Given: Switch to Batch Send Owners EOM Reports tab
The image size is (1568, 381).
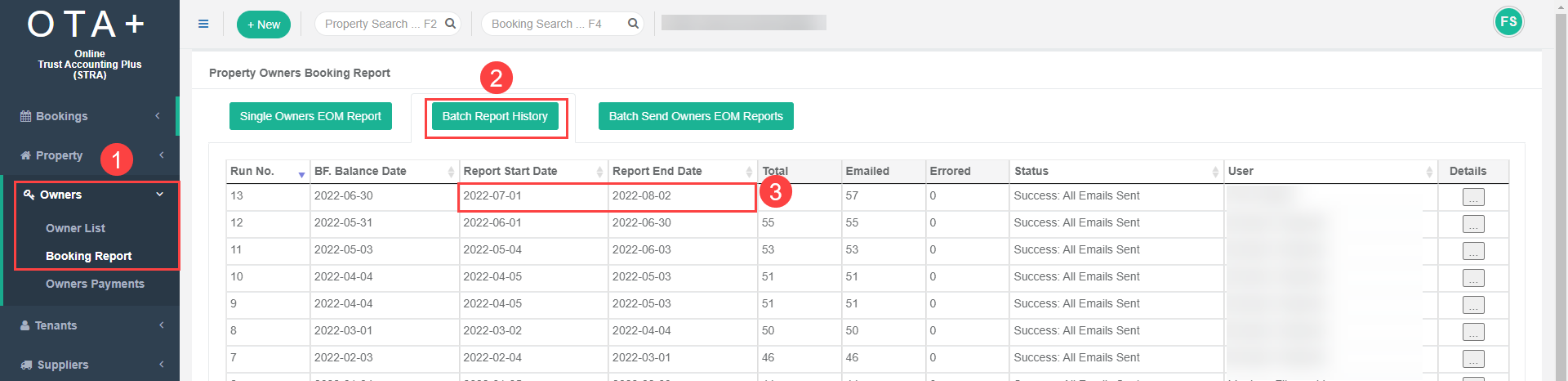Looking at the screenshot, I should 696,116.
